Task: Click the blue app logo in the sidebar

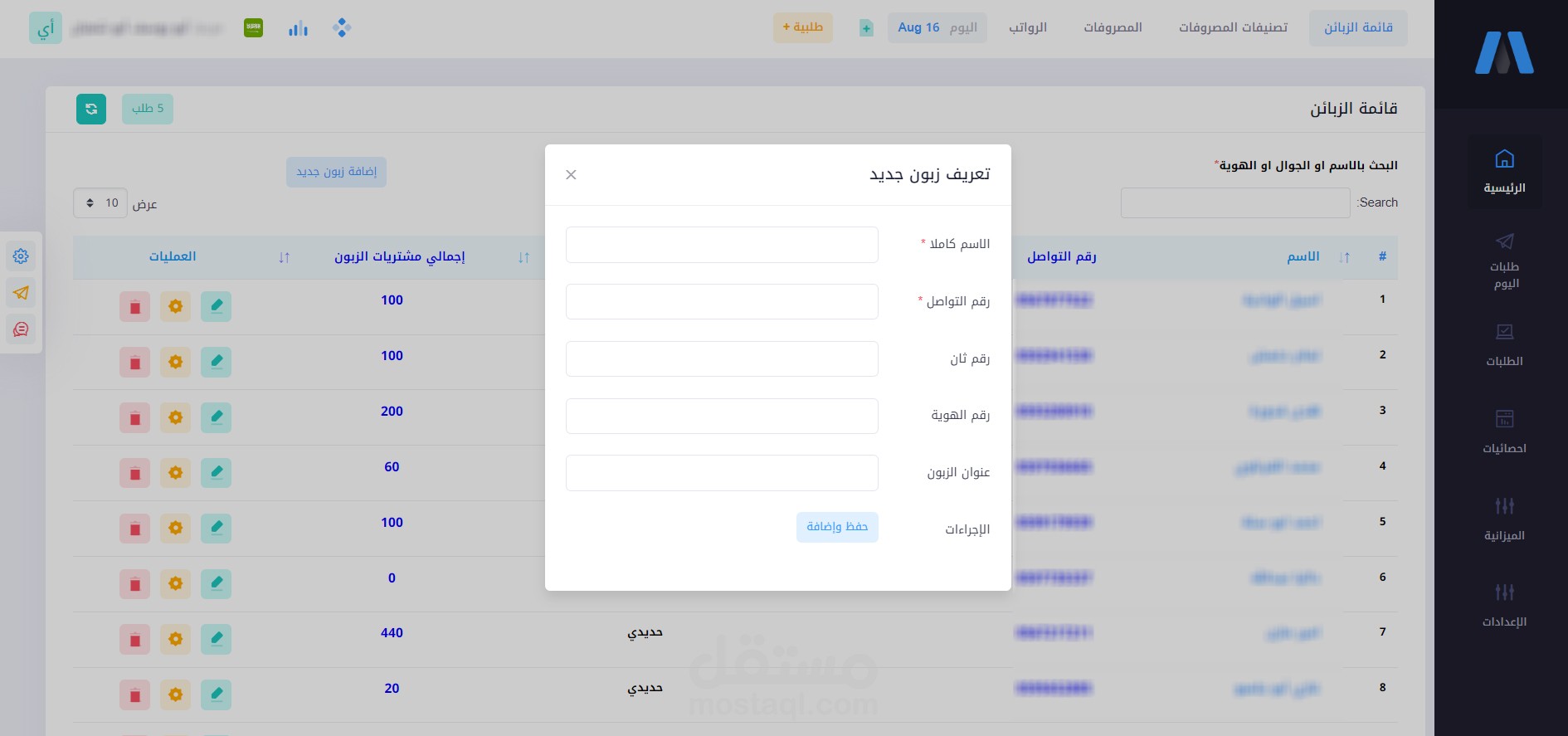Action: (1504, 53)
